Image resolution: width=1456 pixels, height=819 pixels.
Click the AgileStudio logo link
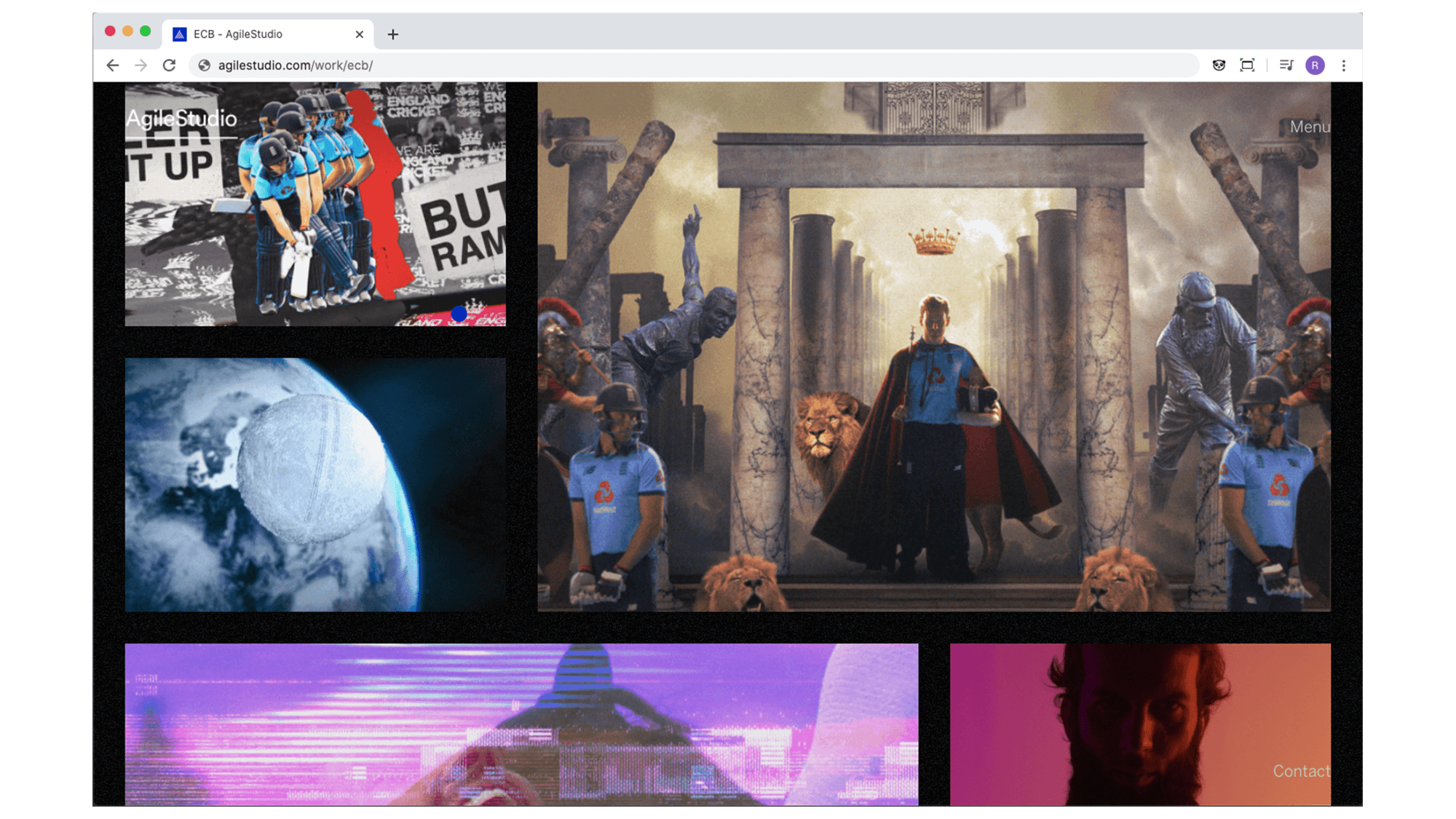coord(182,119)
